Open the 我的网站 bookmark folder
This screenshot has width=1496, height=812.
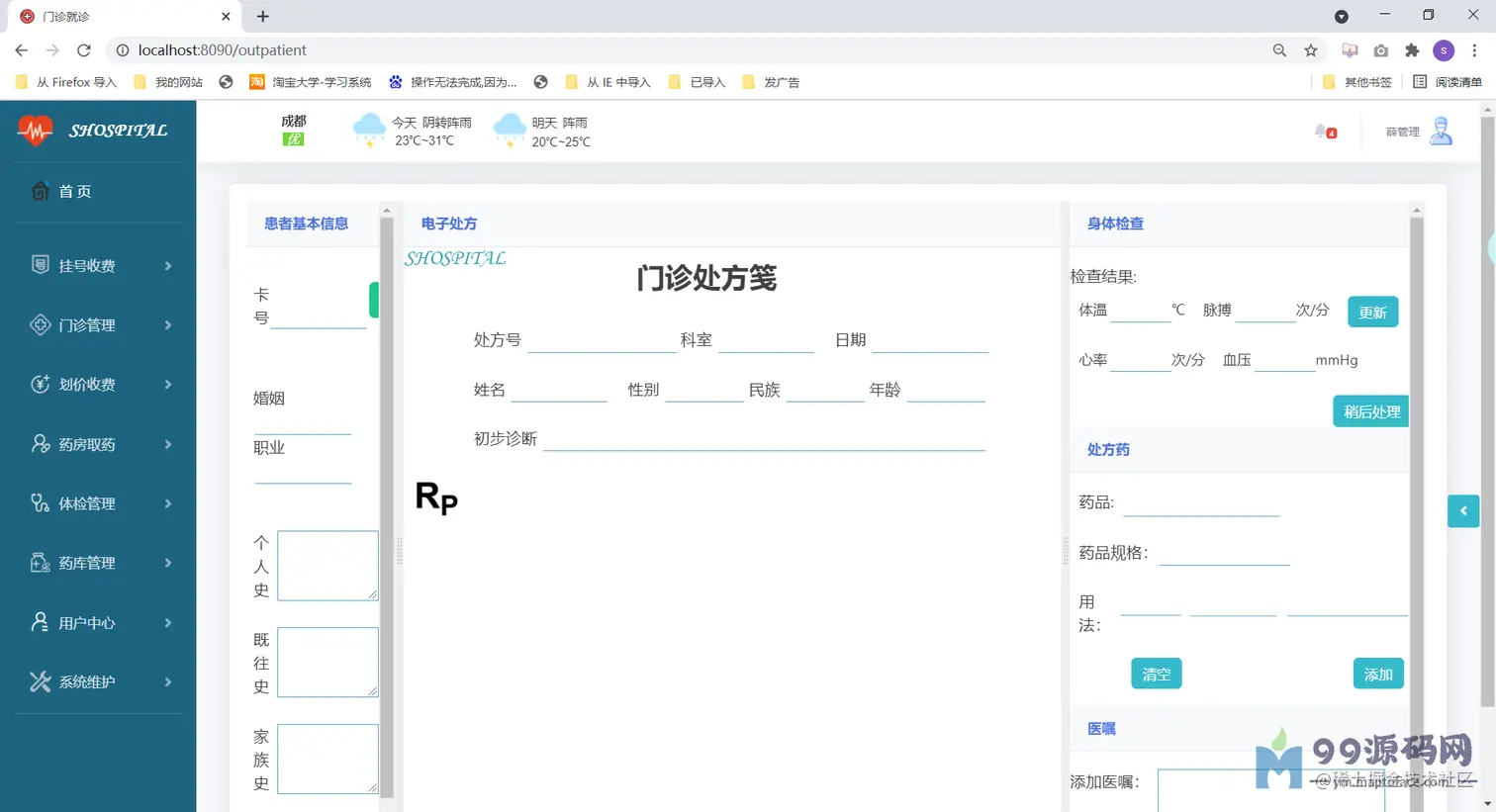pyautogui.click(x=168, y=82)
